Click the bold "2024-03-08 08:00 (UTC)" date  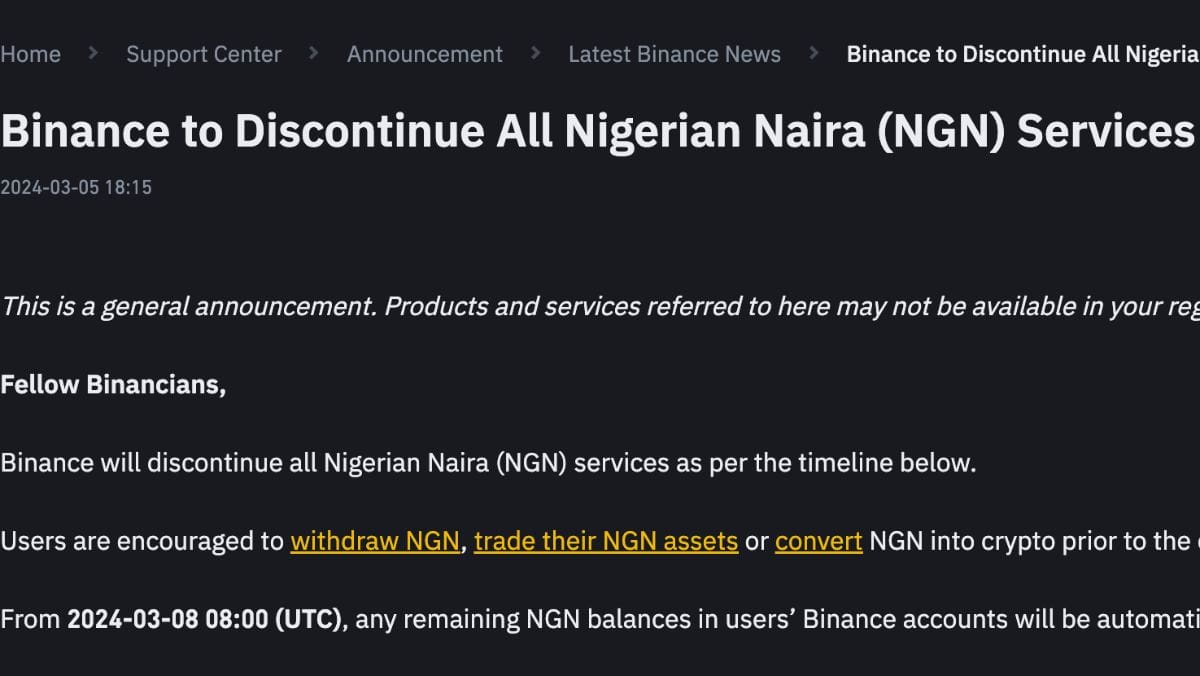pos(205,619)
